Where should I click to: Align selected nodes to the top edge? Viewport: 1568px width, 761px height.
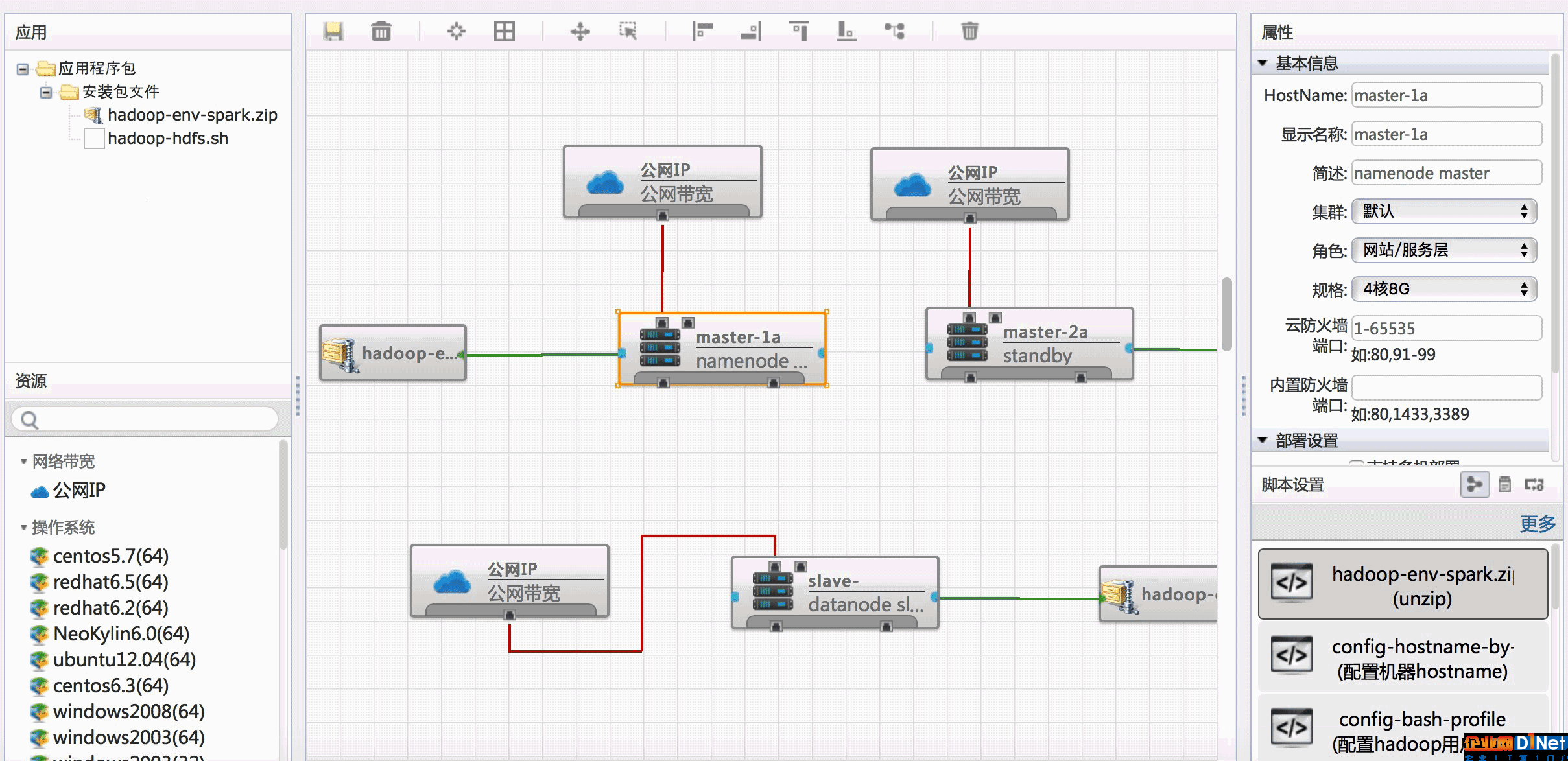pyautogui.click(x=799, y=31)
